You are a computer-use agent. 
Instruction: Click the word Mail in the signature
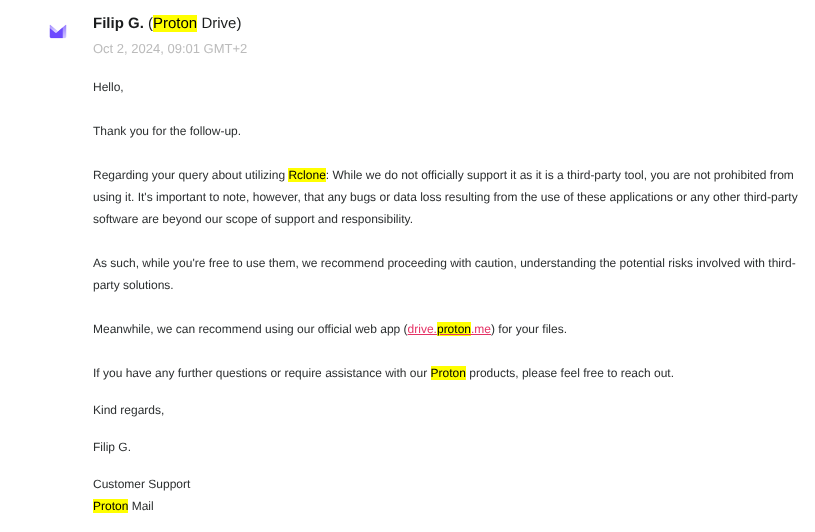pos(143,506)
